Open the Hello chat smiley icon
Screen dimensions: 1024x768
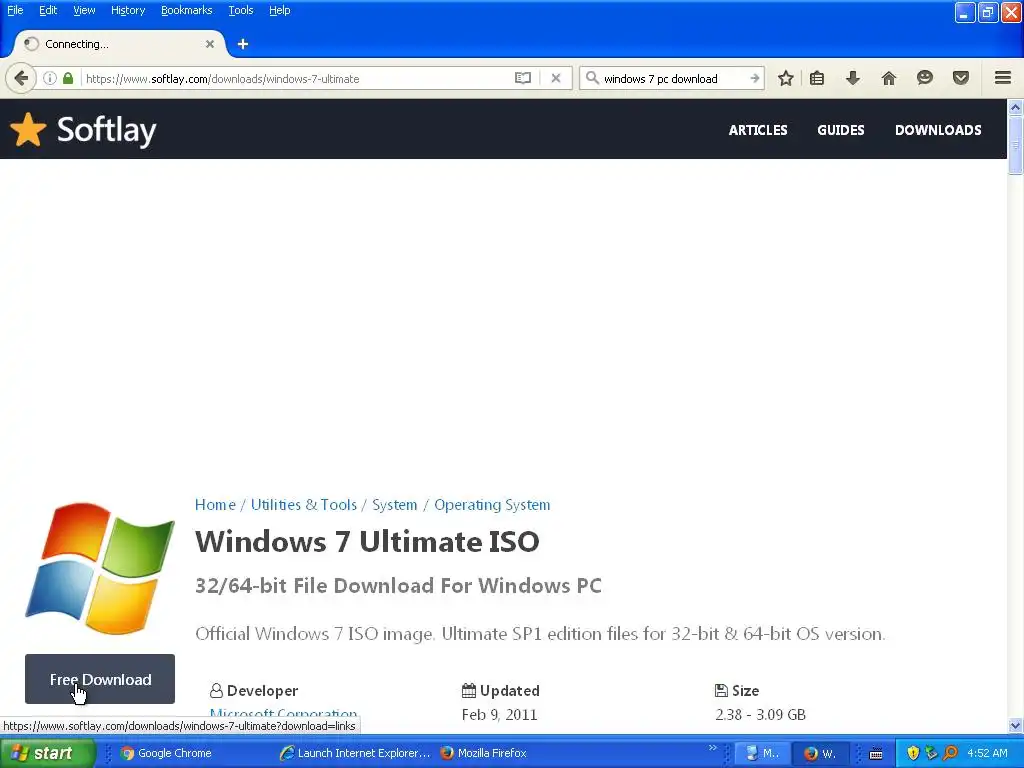click(925, 78)
